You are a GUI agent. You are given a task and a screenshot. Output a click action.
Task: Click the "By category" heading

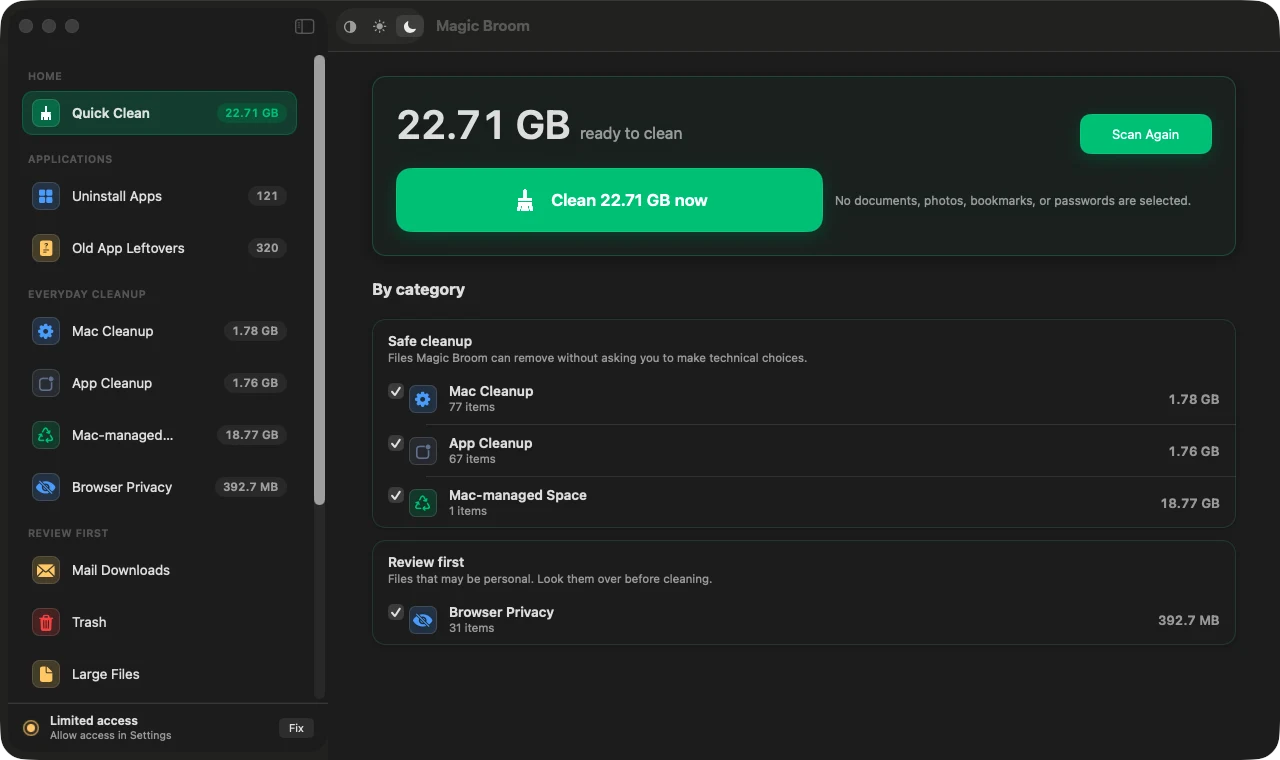(419, 289)
